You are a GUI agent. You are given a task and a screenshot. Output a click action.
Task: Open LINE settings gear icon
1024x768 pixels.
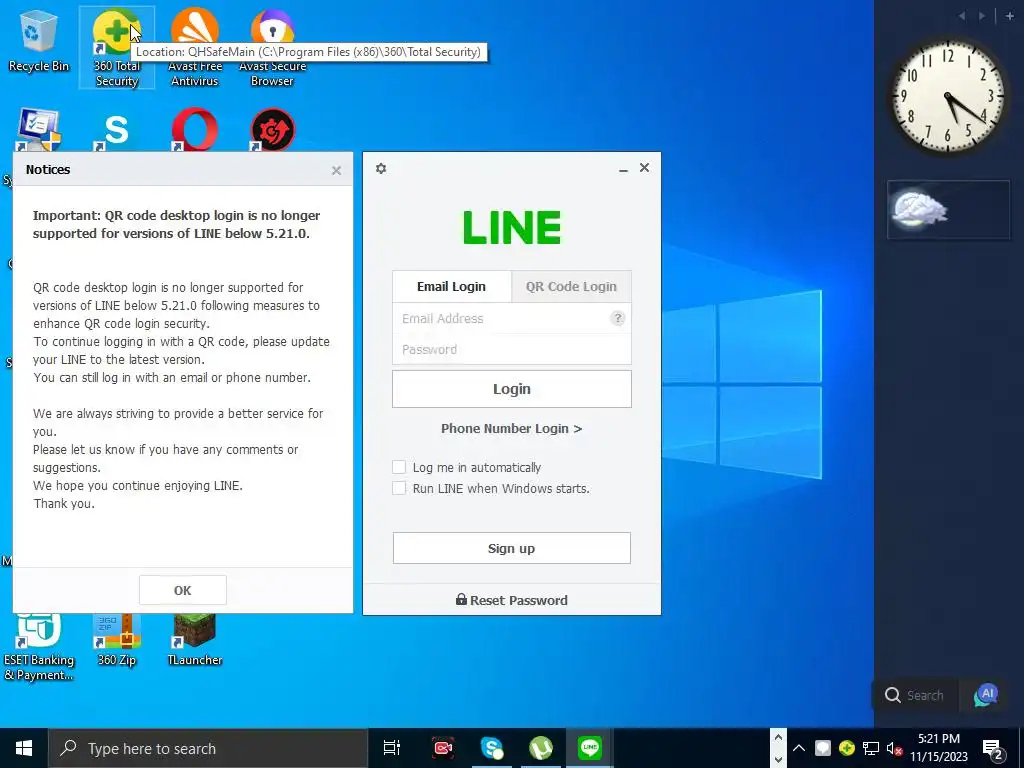[x=381, y=168]
